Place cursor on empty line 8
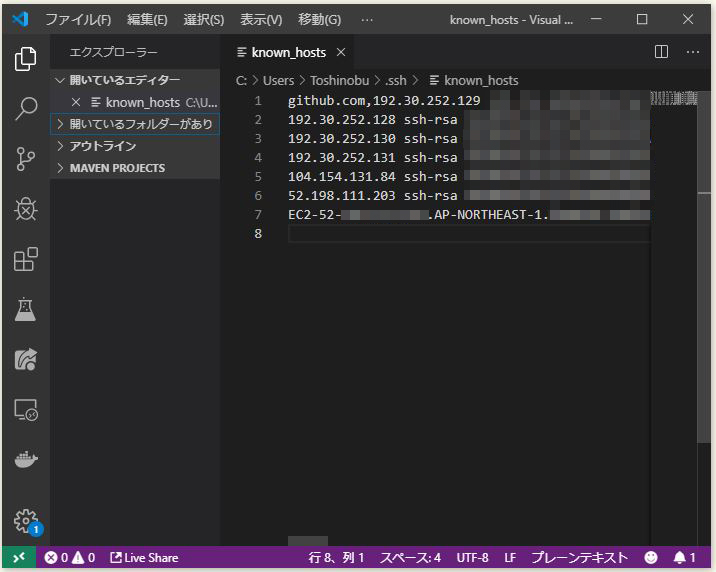Viewport: 716px width, 572px height. (x=469, y=234)
